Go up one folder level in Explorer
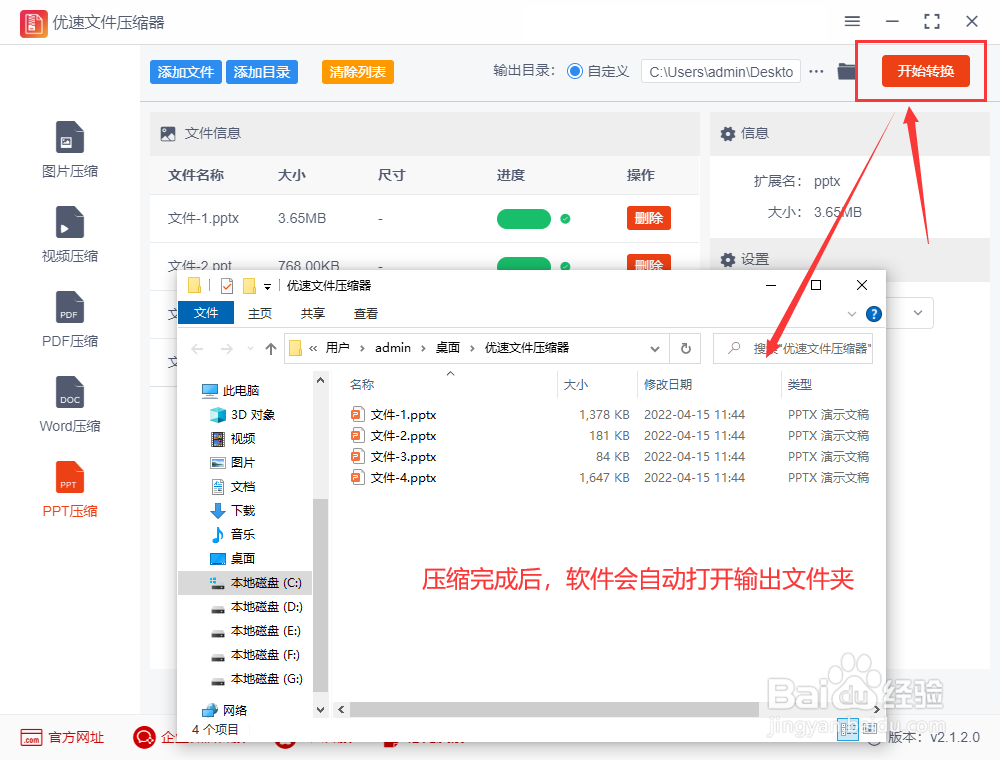Screen dimensions: 1000x760 click(271, 348)
